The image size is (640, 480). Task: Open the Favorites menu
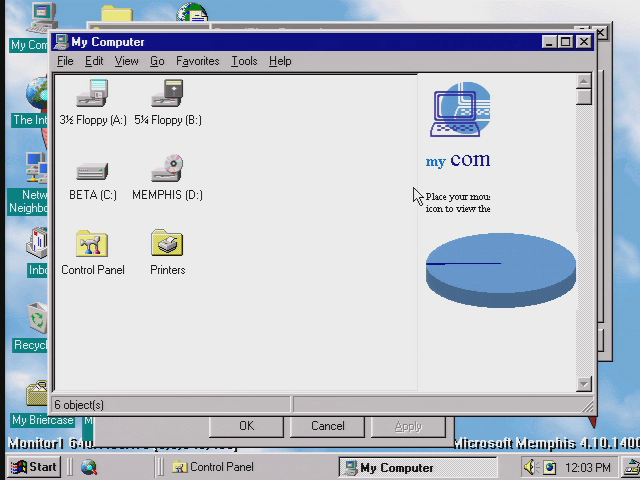coord(198,61)
